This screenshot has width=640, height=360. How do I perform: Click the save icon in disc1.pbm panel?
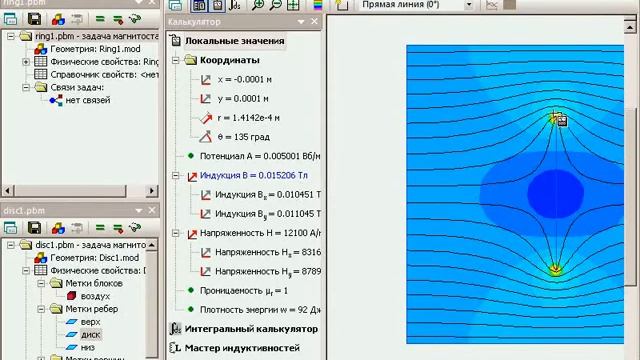[34, 228]
